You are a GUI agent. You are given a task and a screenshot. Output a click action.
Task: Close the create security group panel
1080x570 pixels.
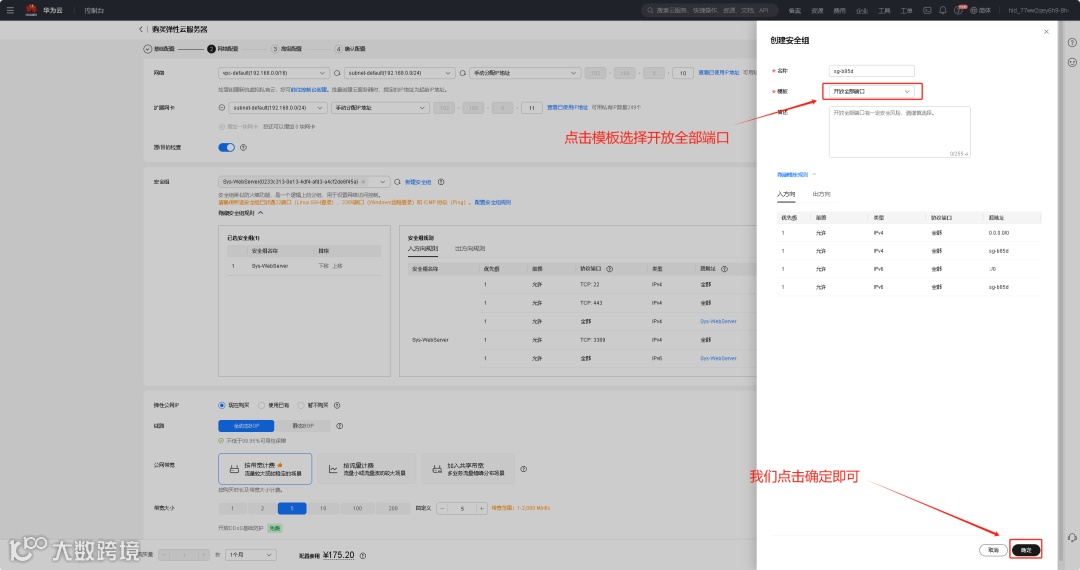pos(1046,32)
